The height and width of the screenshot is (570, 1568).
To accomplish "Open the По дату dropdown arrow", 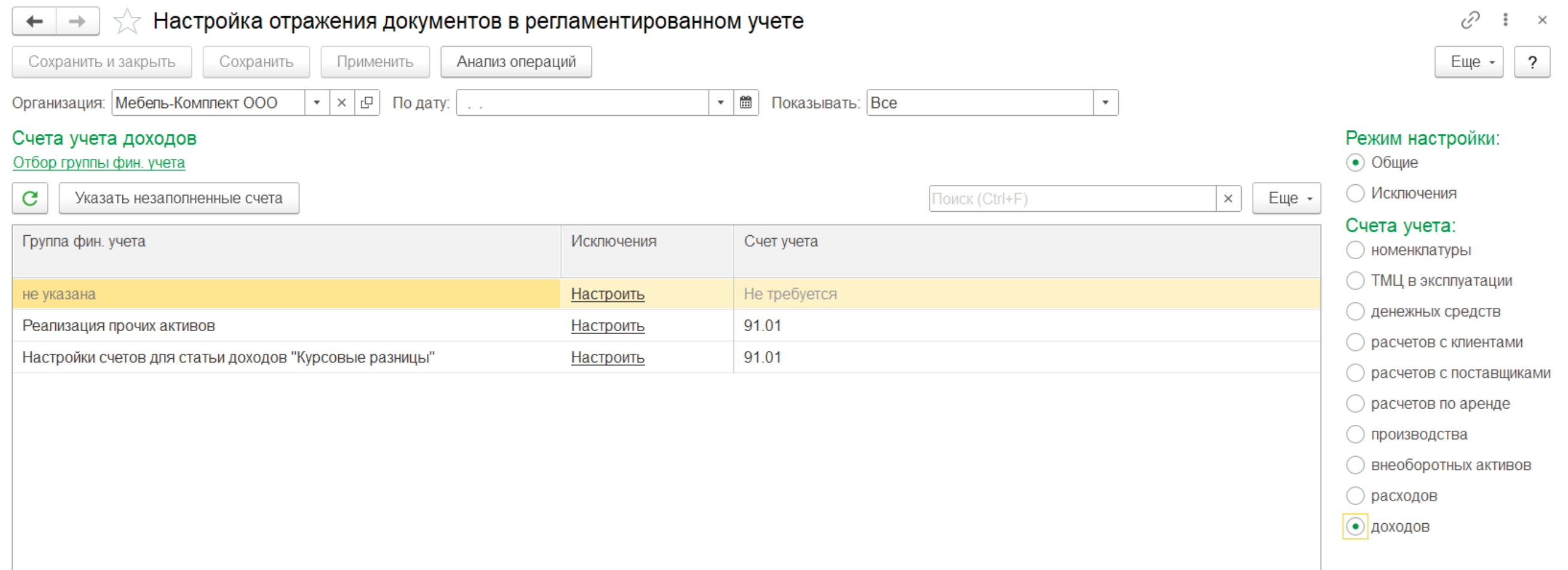I will [x=721, y=103].
